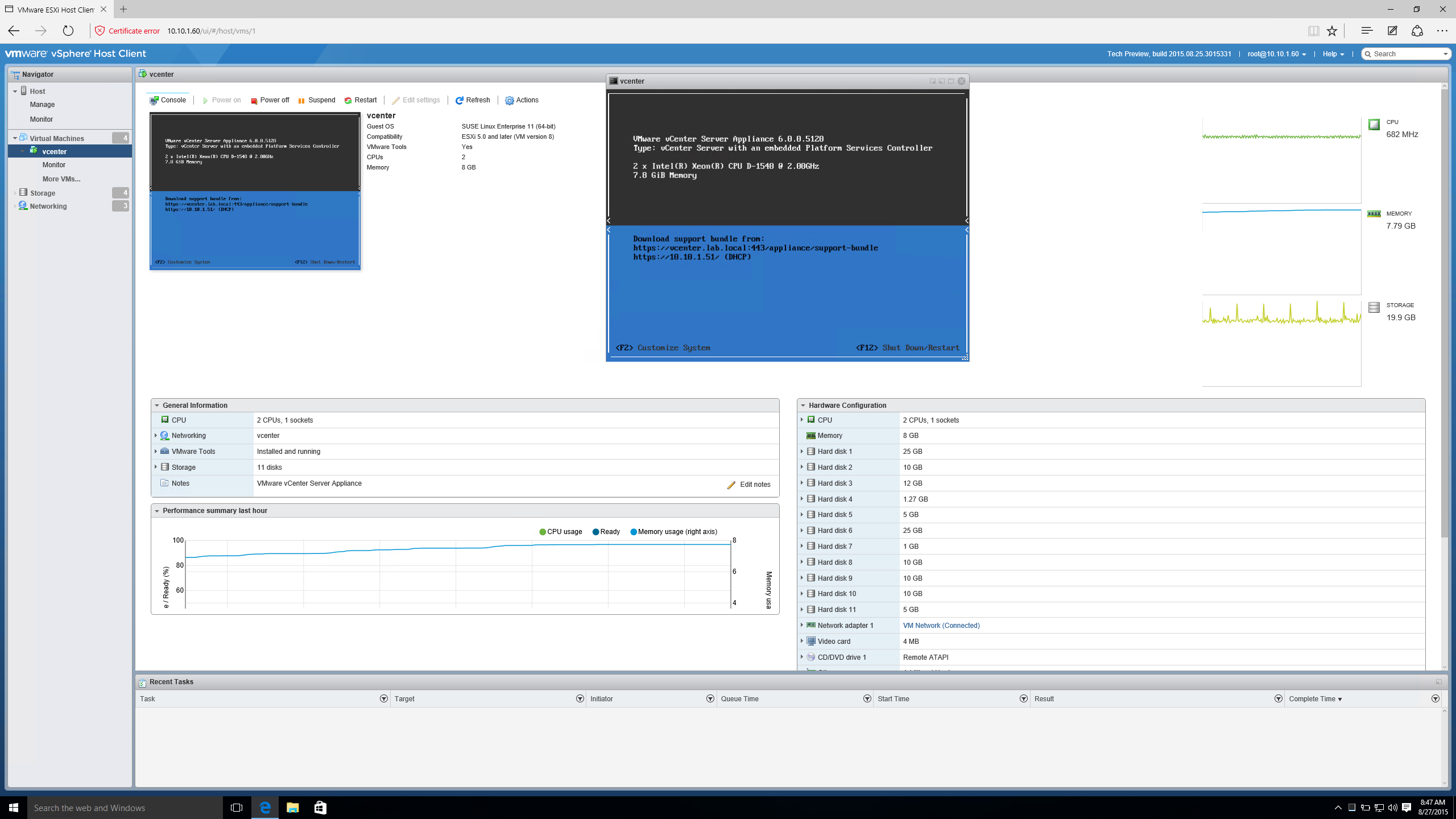
Task: Select Storage in Navigator
Action: 43,193
